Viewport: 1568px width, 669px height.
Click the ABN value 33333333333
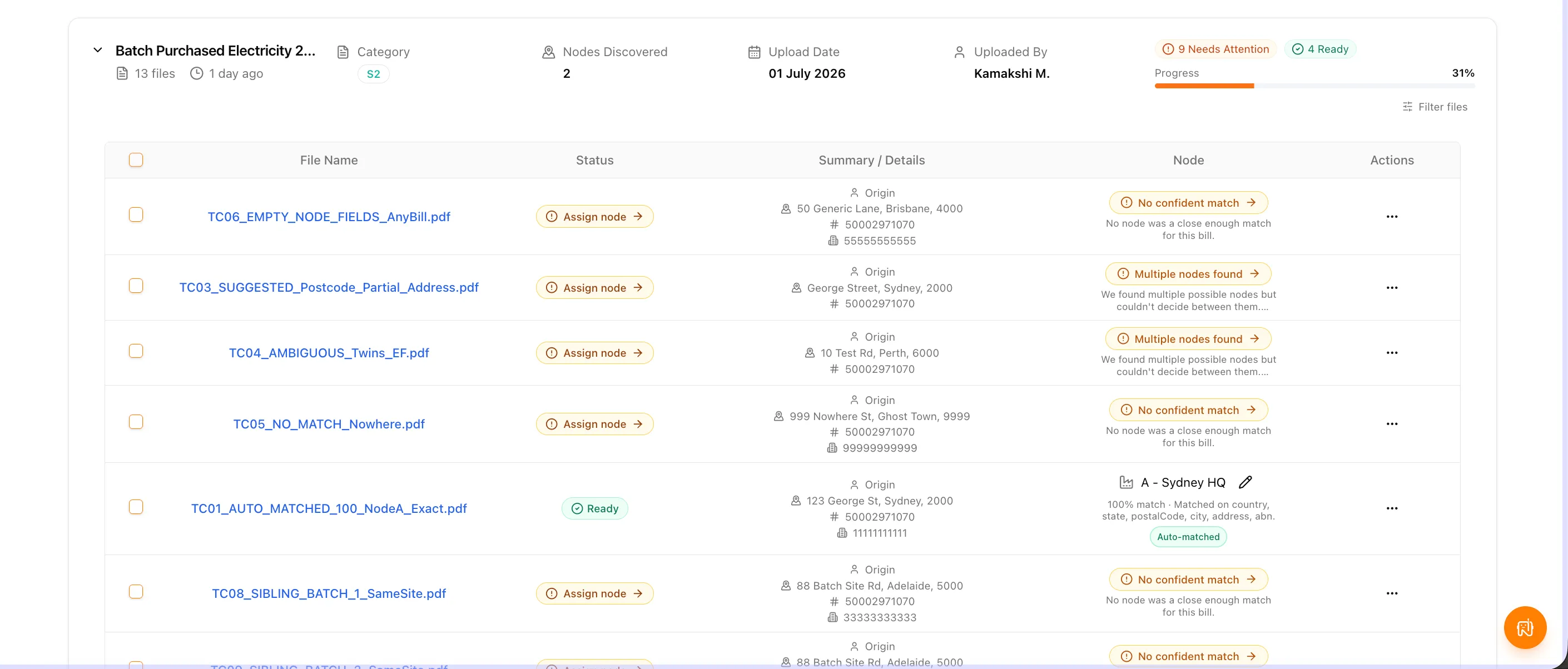click(x=880, y=618)
